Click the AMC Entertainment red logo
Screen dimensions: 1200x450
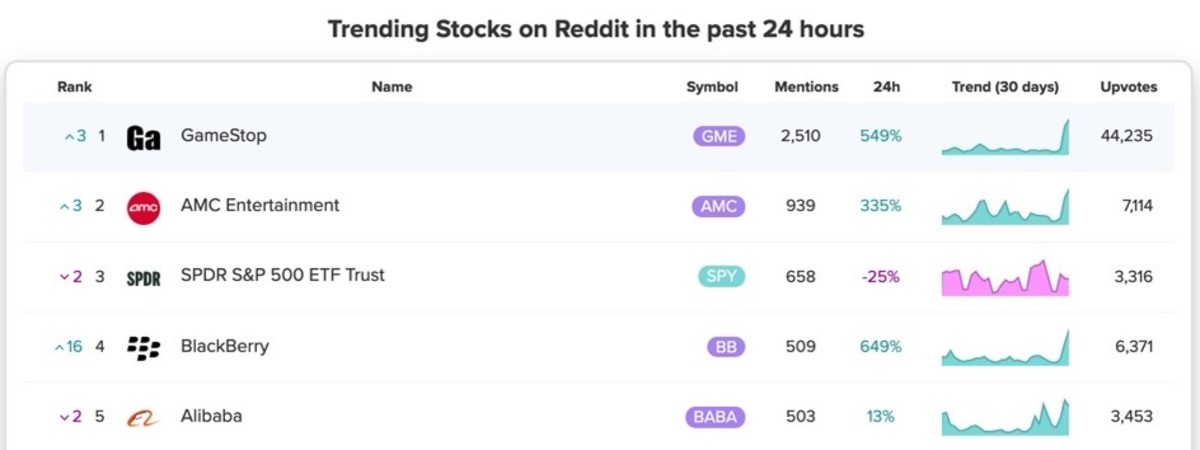(143, 207)
